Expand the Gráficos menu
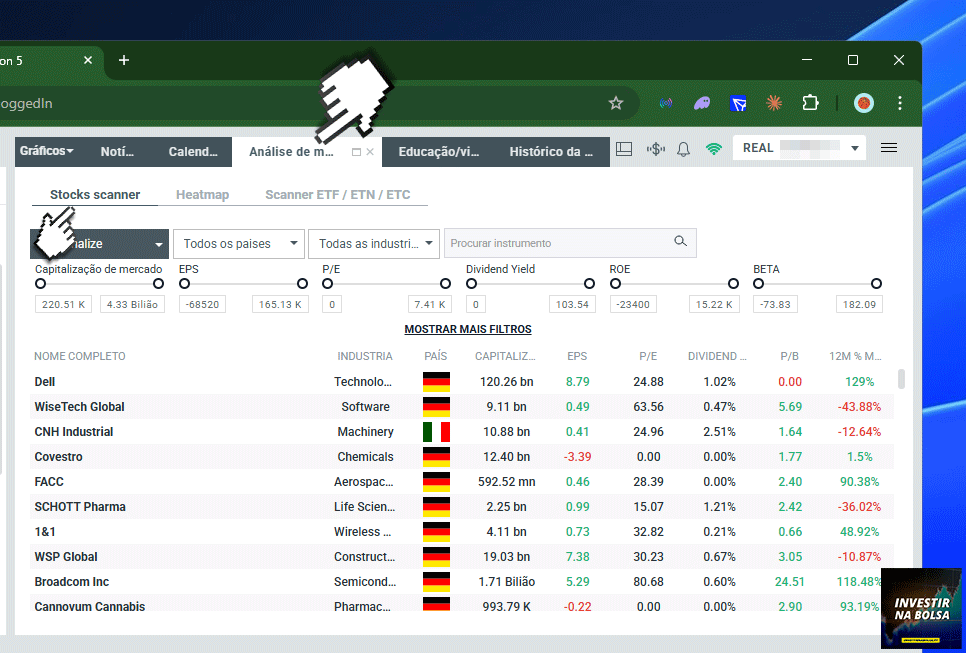Viewport: 966px width, 653px height. click(x=46, y=151)
